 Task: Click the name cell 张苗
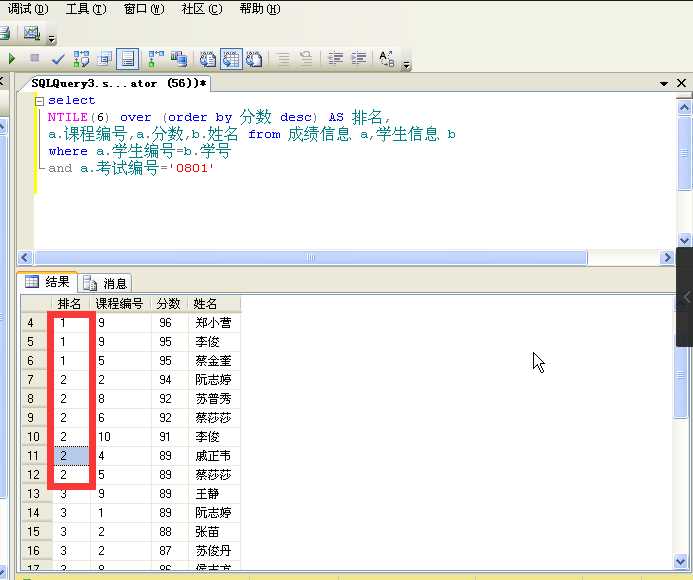pyautogui.click(x=214, y=531)
